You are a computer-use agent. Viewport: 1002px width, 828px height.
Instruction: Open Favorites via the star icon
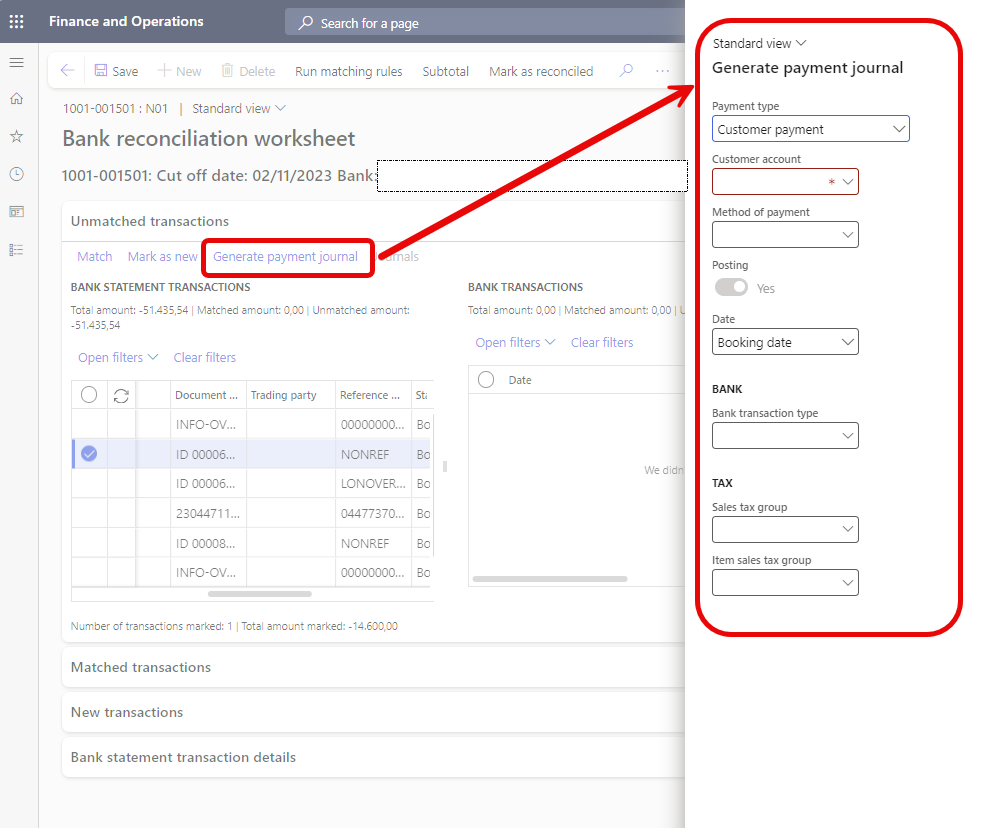pyautogui.click(x=15, y=136)
